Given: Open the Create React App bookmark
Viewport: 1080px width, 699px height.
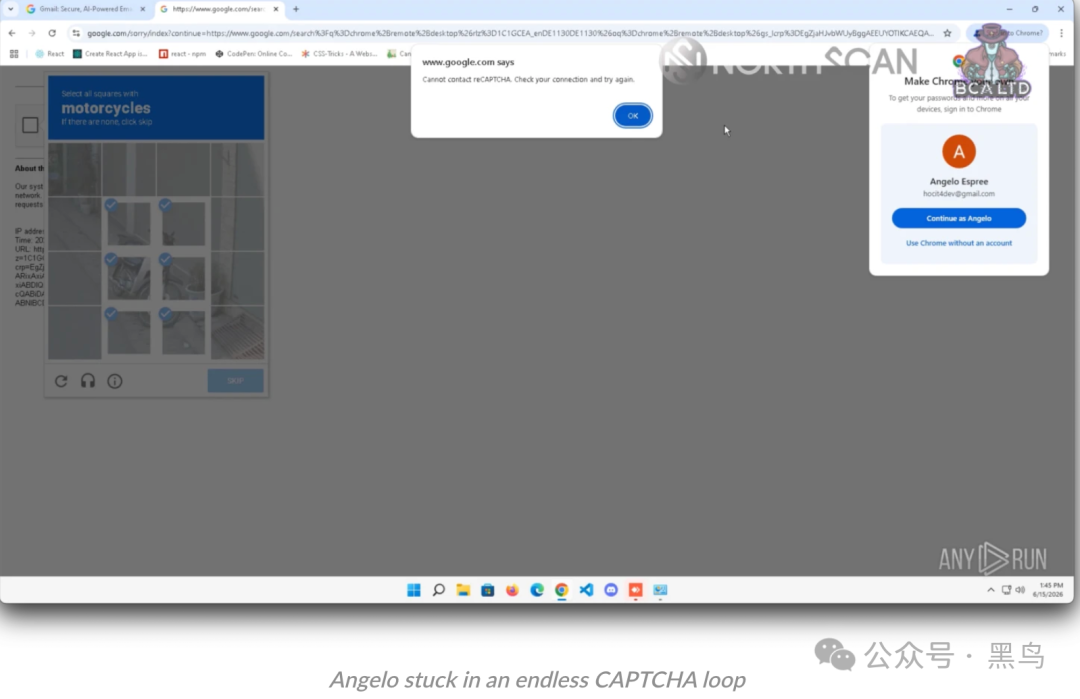Looking at the screenshot, I should tap(110, 54).
